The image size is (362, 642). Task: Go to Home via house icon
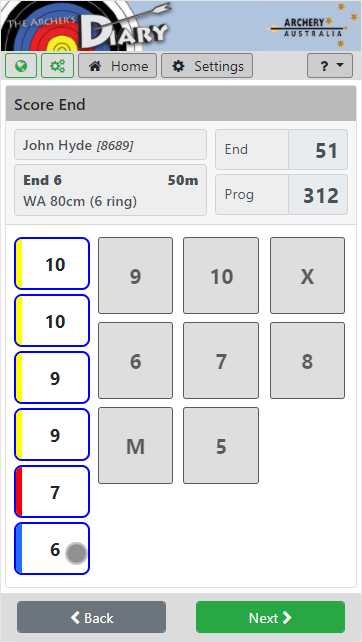point(118,66)
